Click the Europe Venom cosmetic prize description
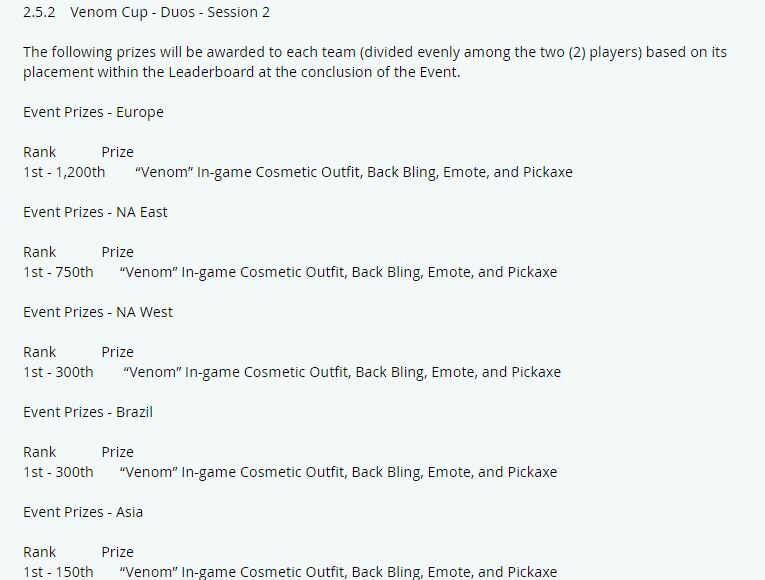765x580 pixels. coord(354,172)
